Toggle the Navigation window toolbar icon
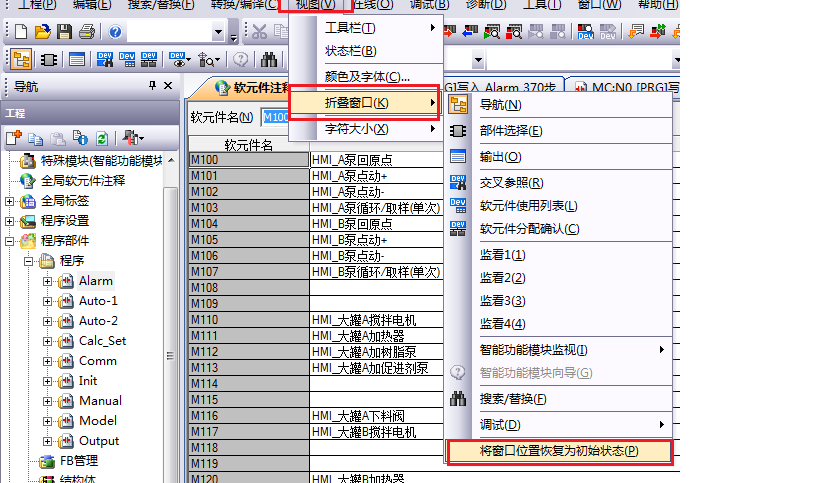Screen dimensions: 819x483 point(21,59)
